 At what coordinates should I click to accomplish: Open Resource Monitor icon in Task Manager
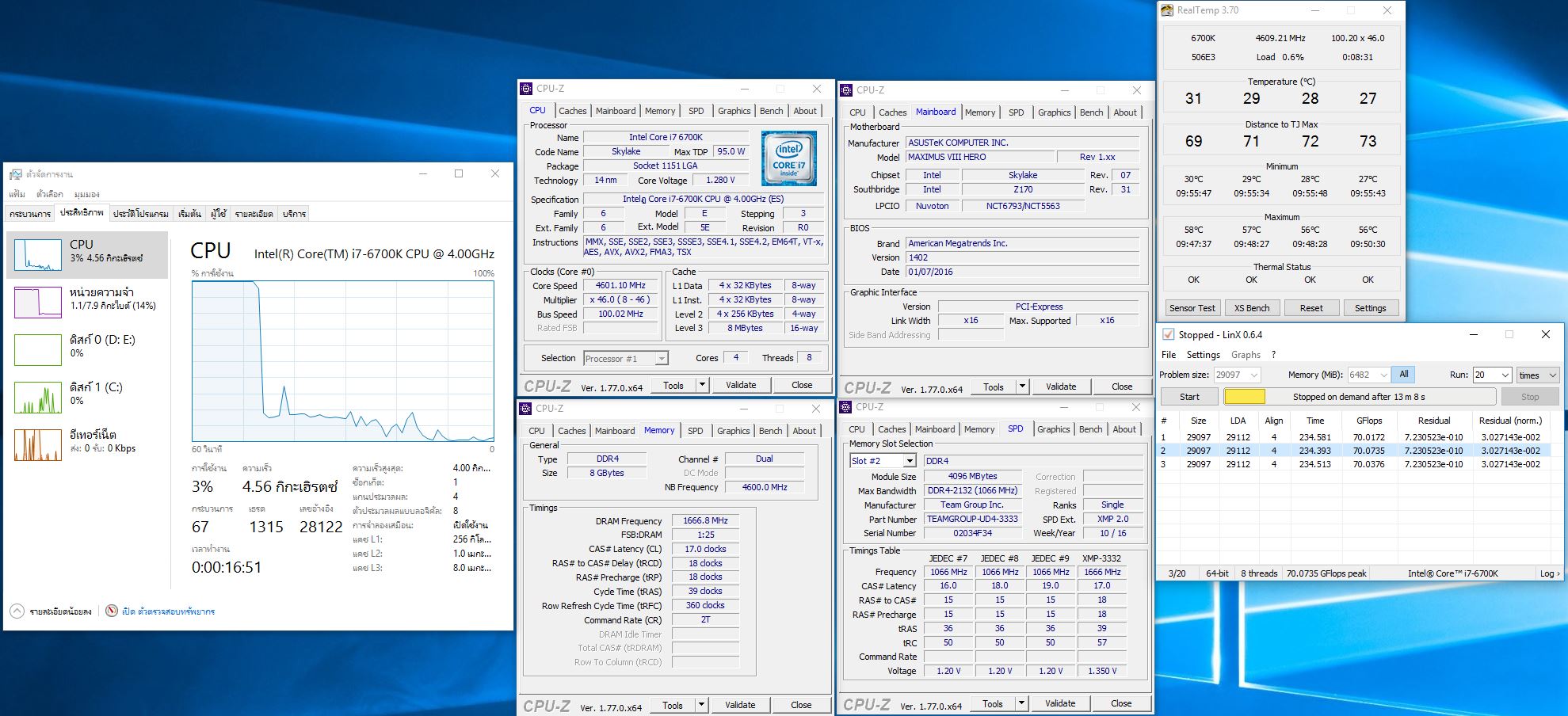pos(113,611)
